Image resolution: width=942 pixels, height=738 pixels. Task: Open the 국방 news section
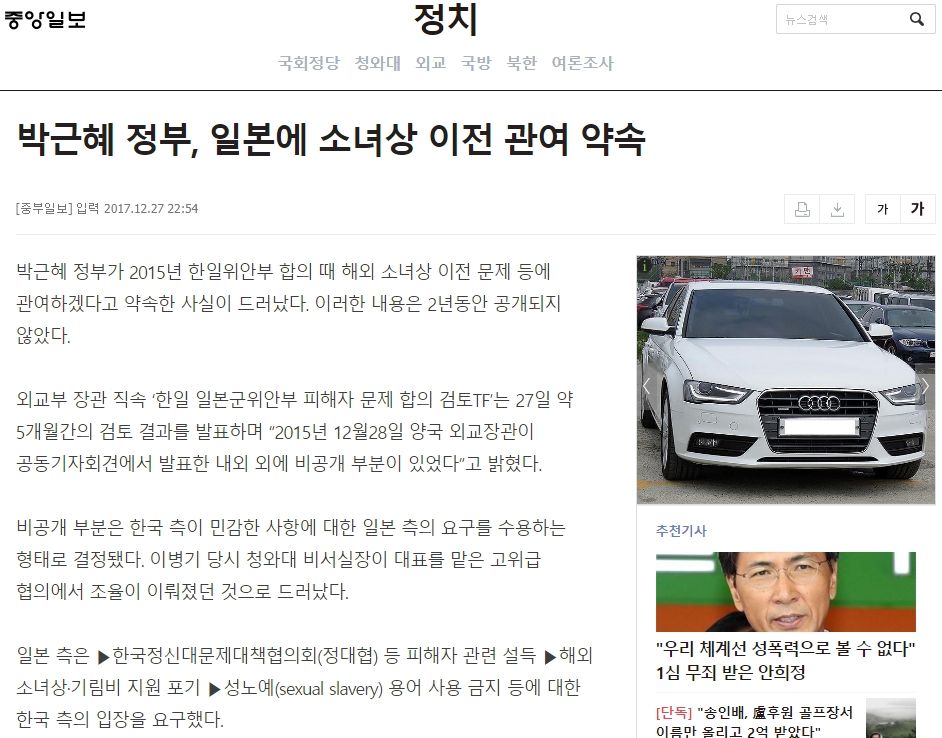[x=476, y=63]
